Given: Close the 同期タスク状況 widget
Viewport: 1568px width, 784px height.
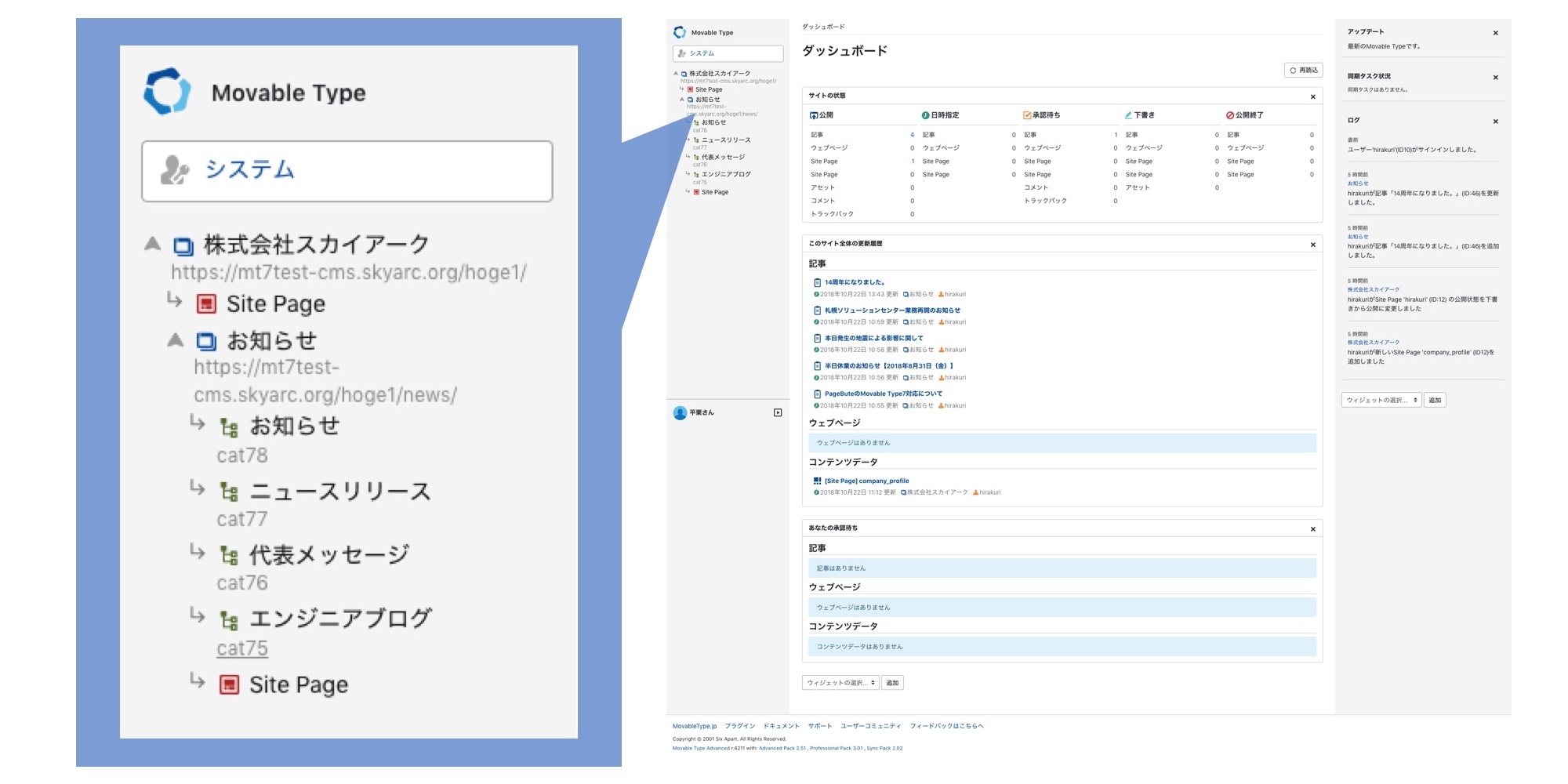Looking at the screenshot, I should pos(1496,78).
